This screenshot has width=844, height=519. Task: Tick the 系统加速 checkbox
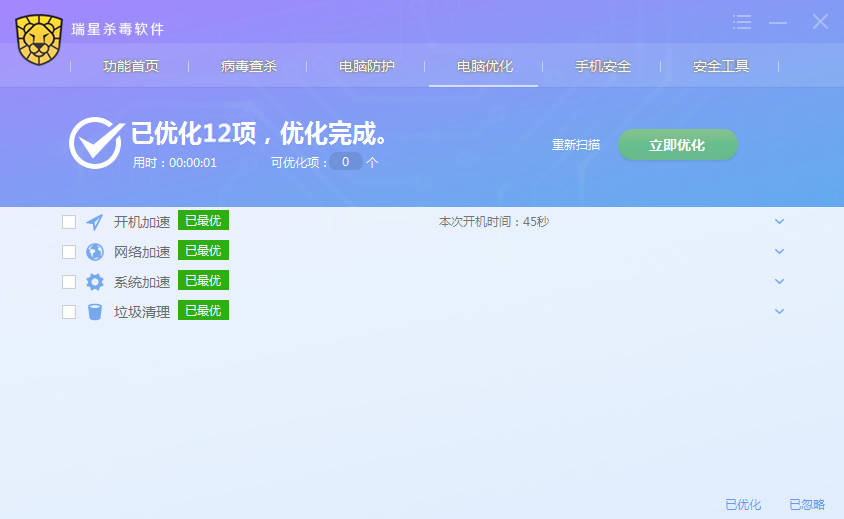pos(69,282)
